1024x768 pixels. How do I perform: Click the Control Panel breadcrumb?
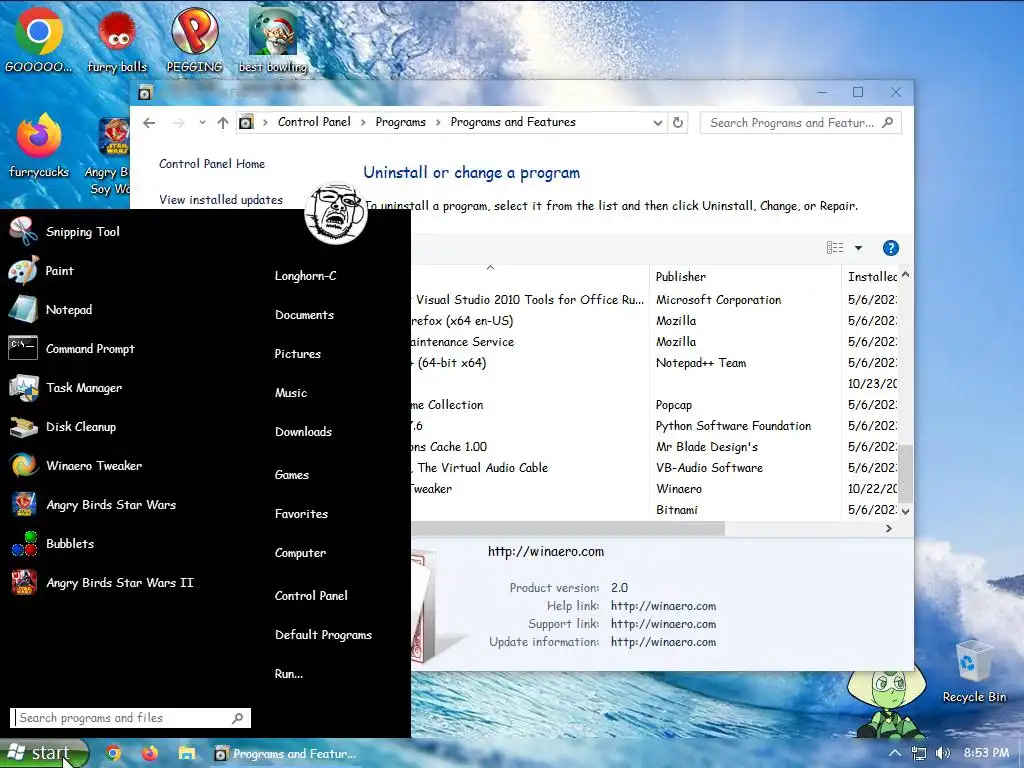314,122
